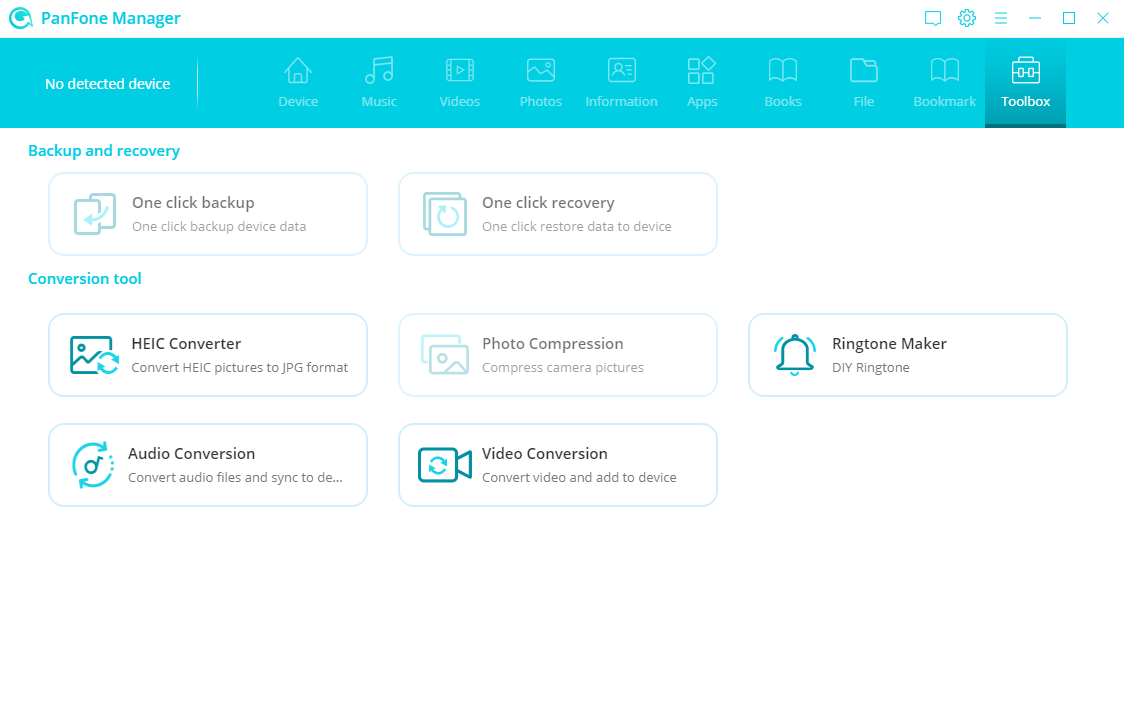Click the One click backup icon
Screen dimensions: 1124x715
click(x=95, y=214)
